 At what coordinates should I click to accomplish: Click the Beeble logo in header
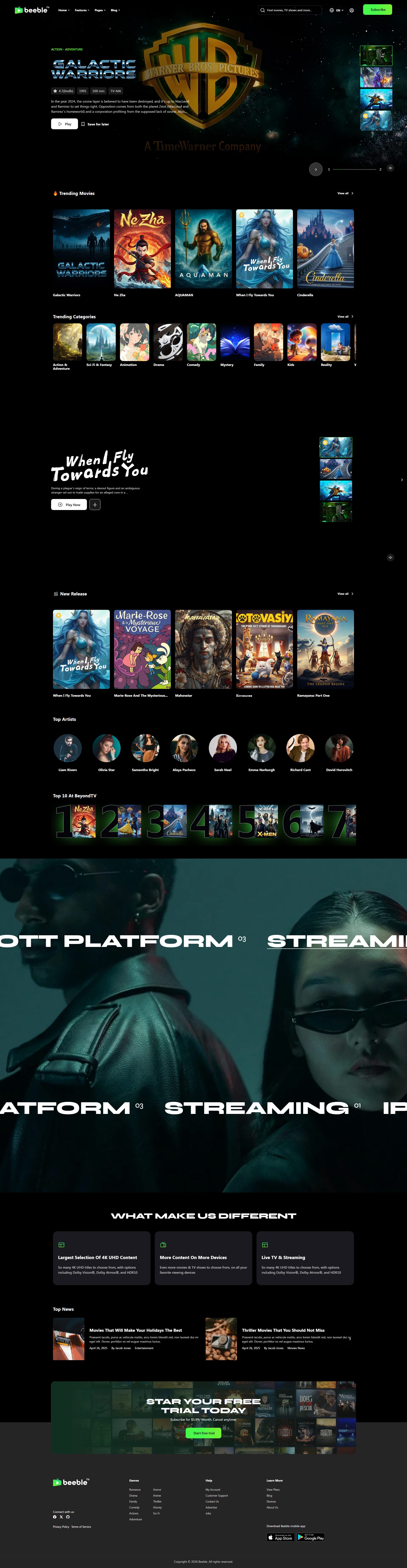pos(32,10)
